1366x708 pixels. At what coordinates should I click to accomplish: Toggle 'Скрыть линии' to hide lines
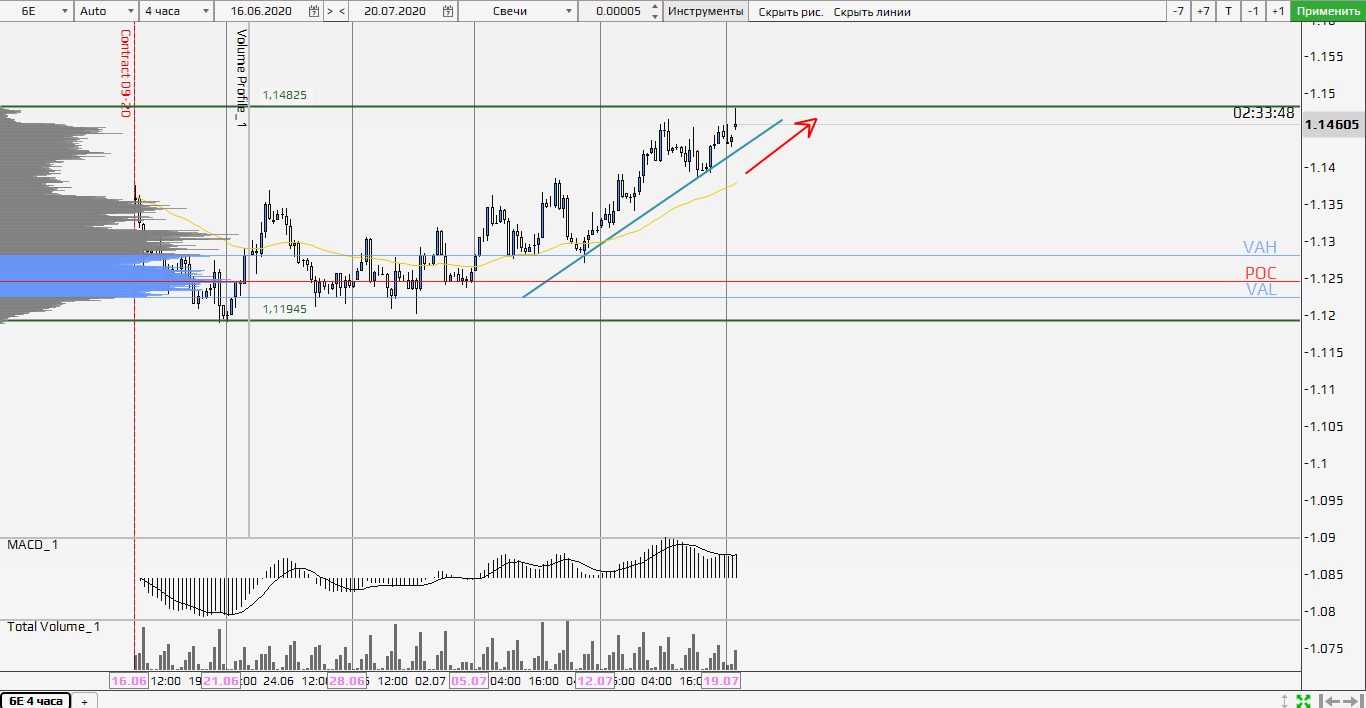pos(872,12)
